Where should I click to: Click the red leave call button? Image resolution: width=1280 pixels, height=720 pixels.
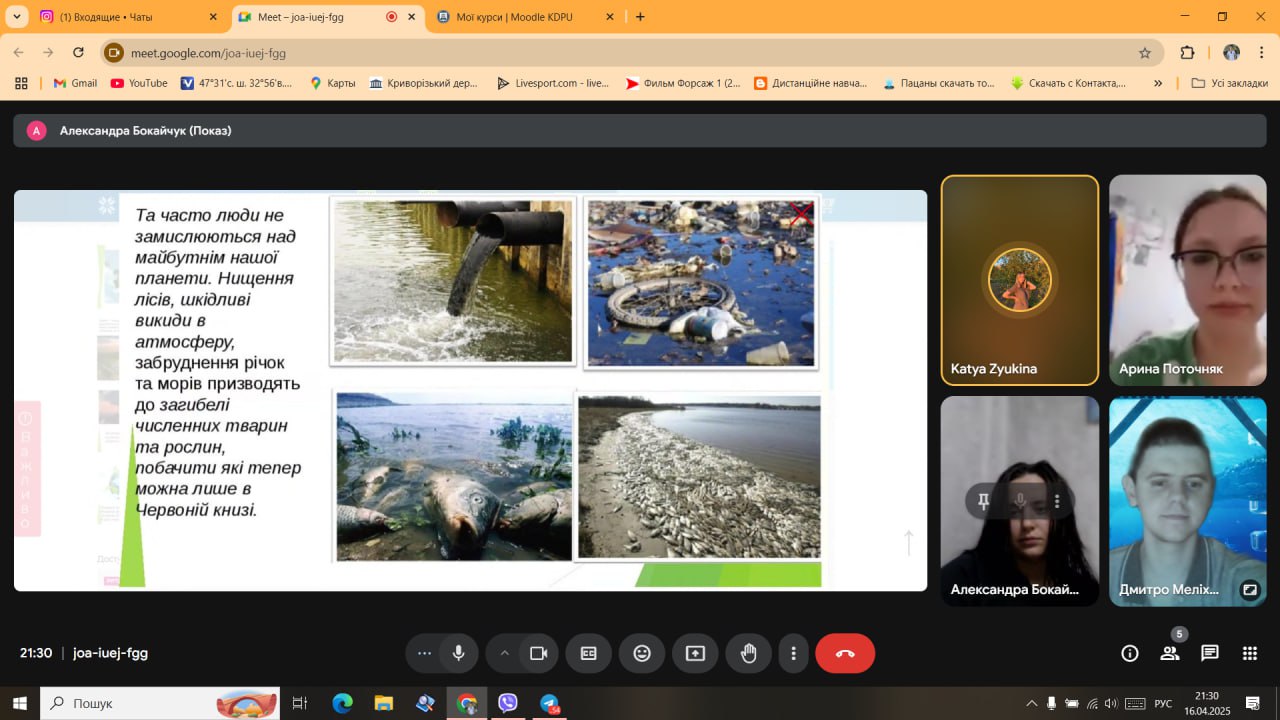845,653
